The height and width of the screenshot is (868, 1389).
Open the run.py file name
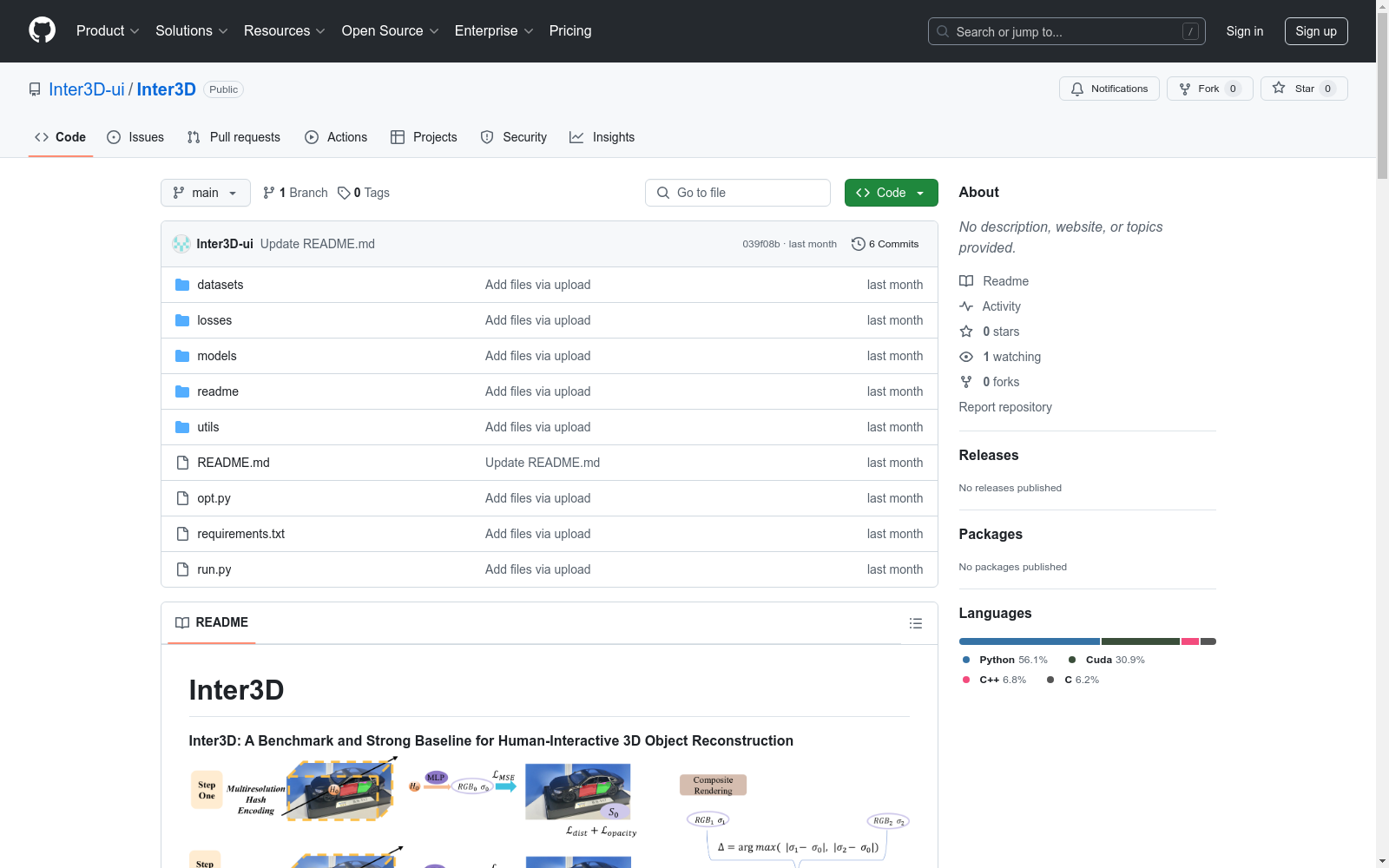point(214,569)
